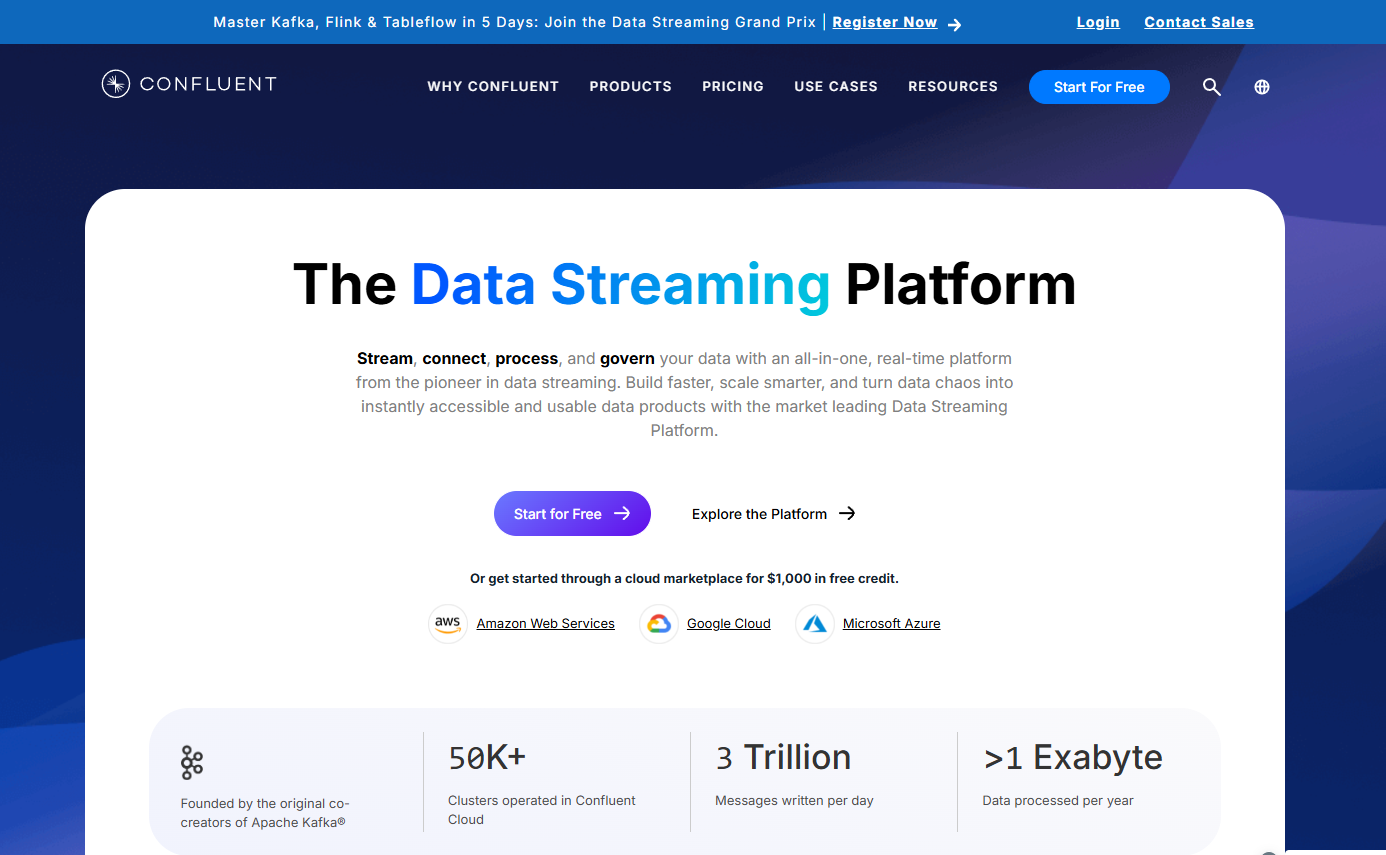Follow the Explore the Platform link

760,514
